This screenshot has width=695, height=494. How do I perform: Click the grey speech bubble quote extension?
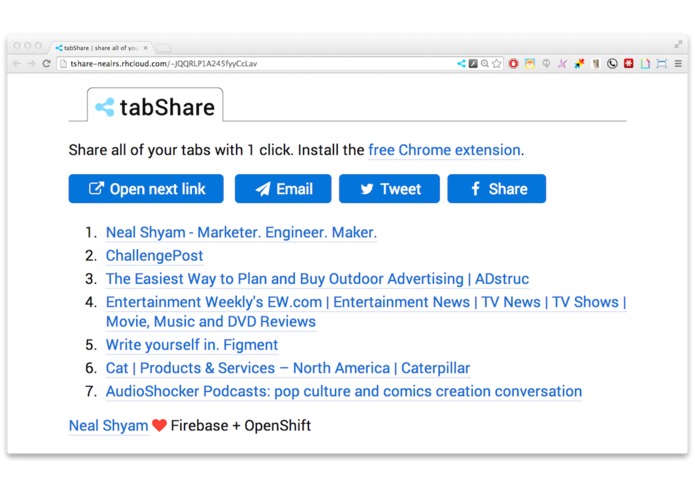tap(546, 64)
